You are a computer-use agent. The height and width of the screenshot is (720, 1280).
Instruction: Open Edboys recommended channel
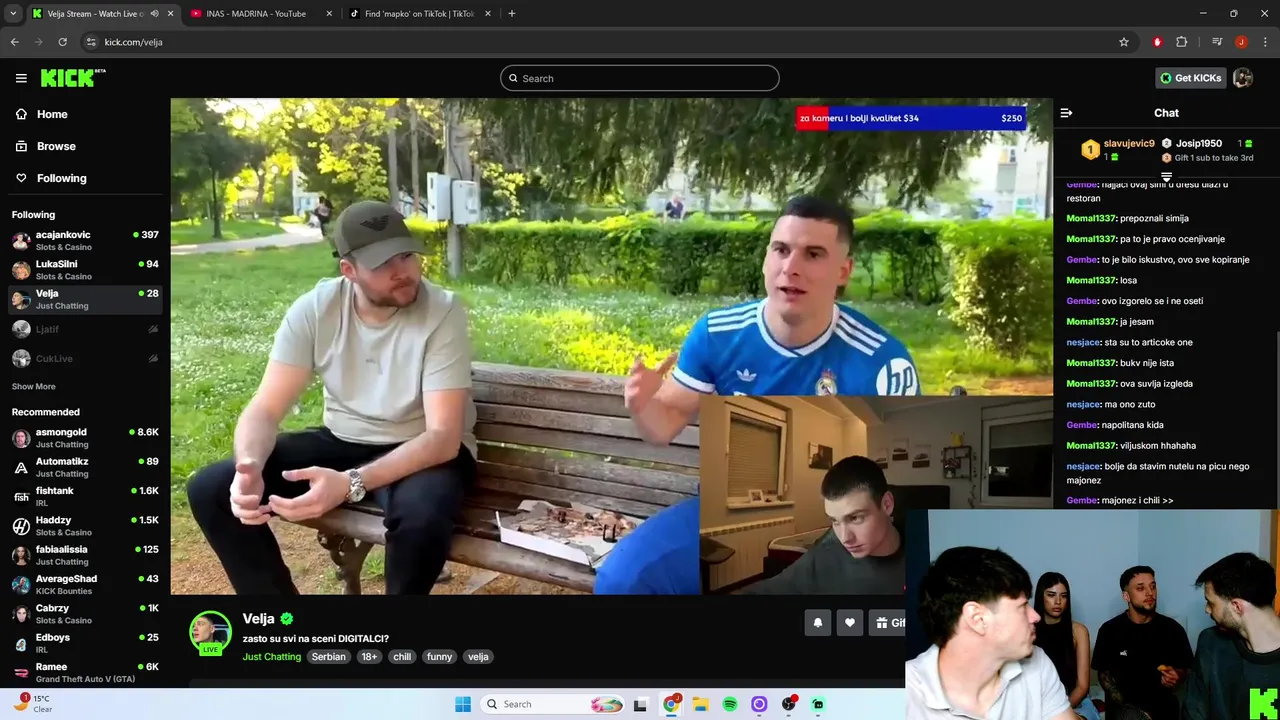[85, 643]
